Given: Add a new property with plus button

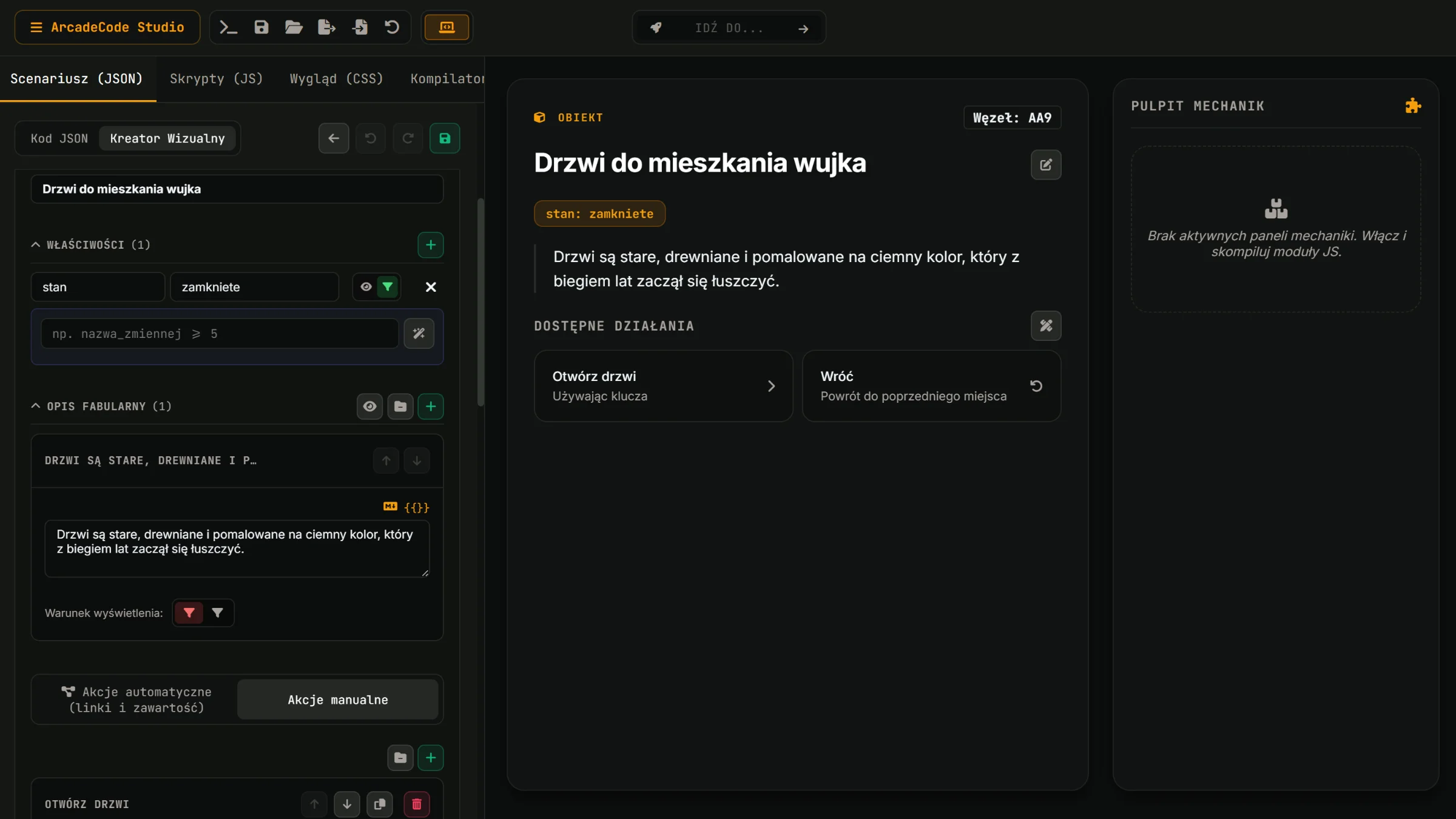Looking at the screenshot, I should [x=431, y=245].
